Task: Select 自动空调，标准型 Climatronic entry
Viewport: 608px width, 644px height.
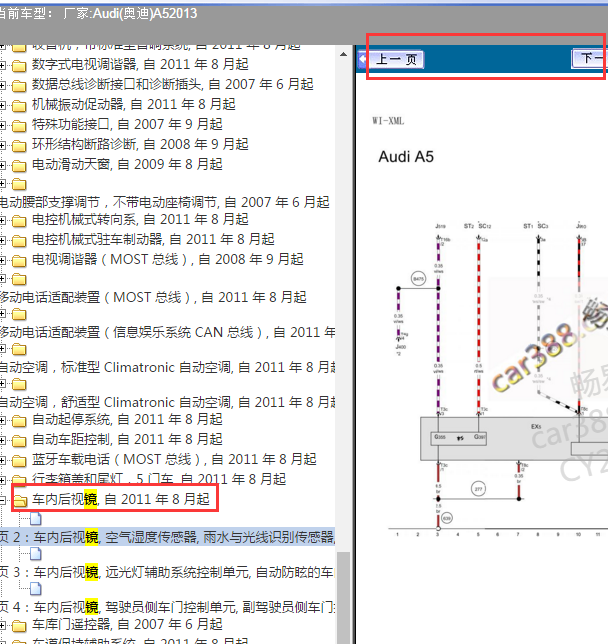Action: 168,367
